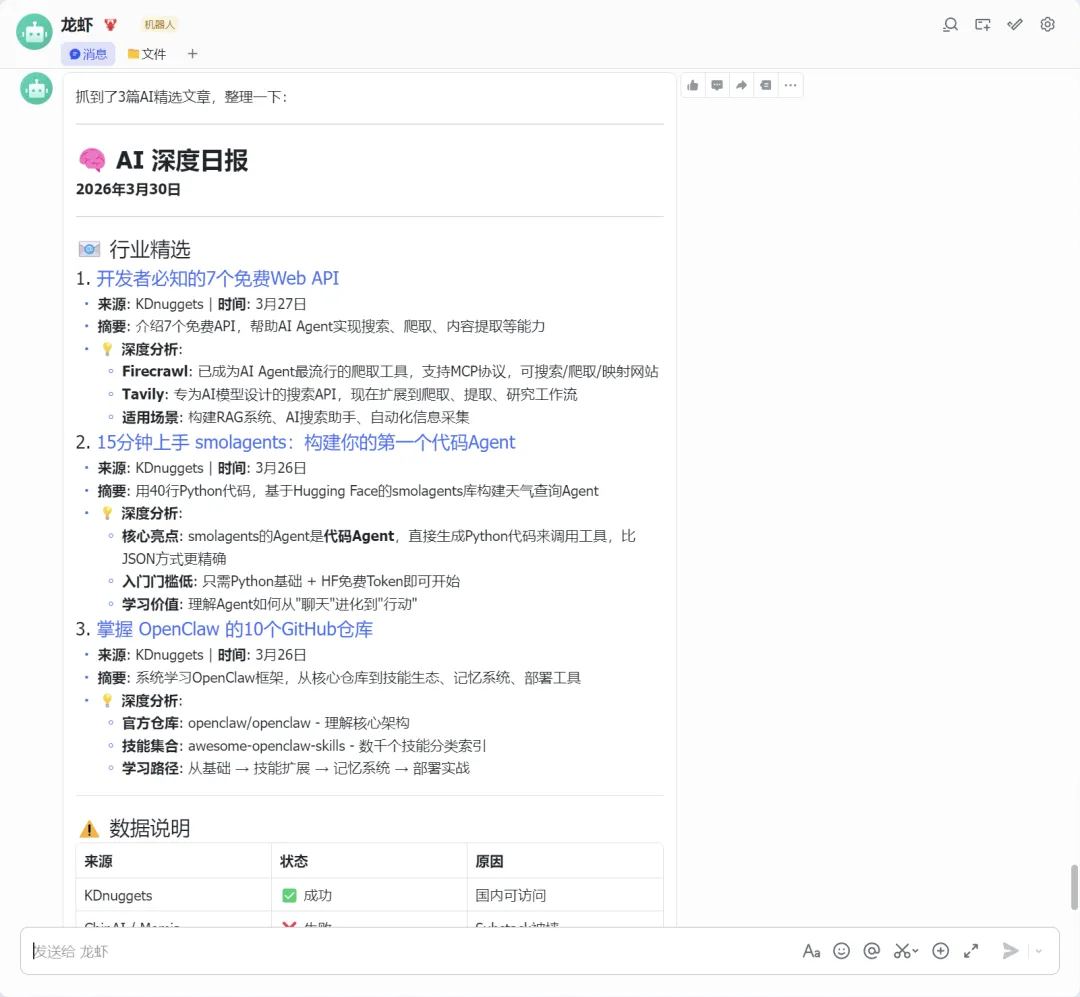
Task: Click the Firecrawl bullet line
Action: 390,372
